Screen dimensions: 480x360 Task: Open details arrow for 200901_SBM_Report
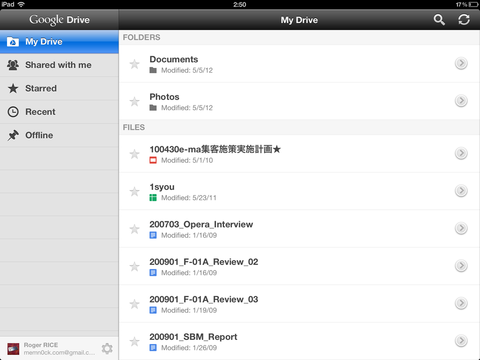click(x=461, y=341)
